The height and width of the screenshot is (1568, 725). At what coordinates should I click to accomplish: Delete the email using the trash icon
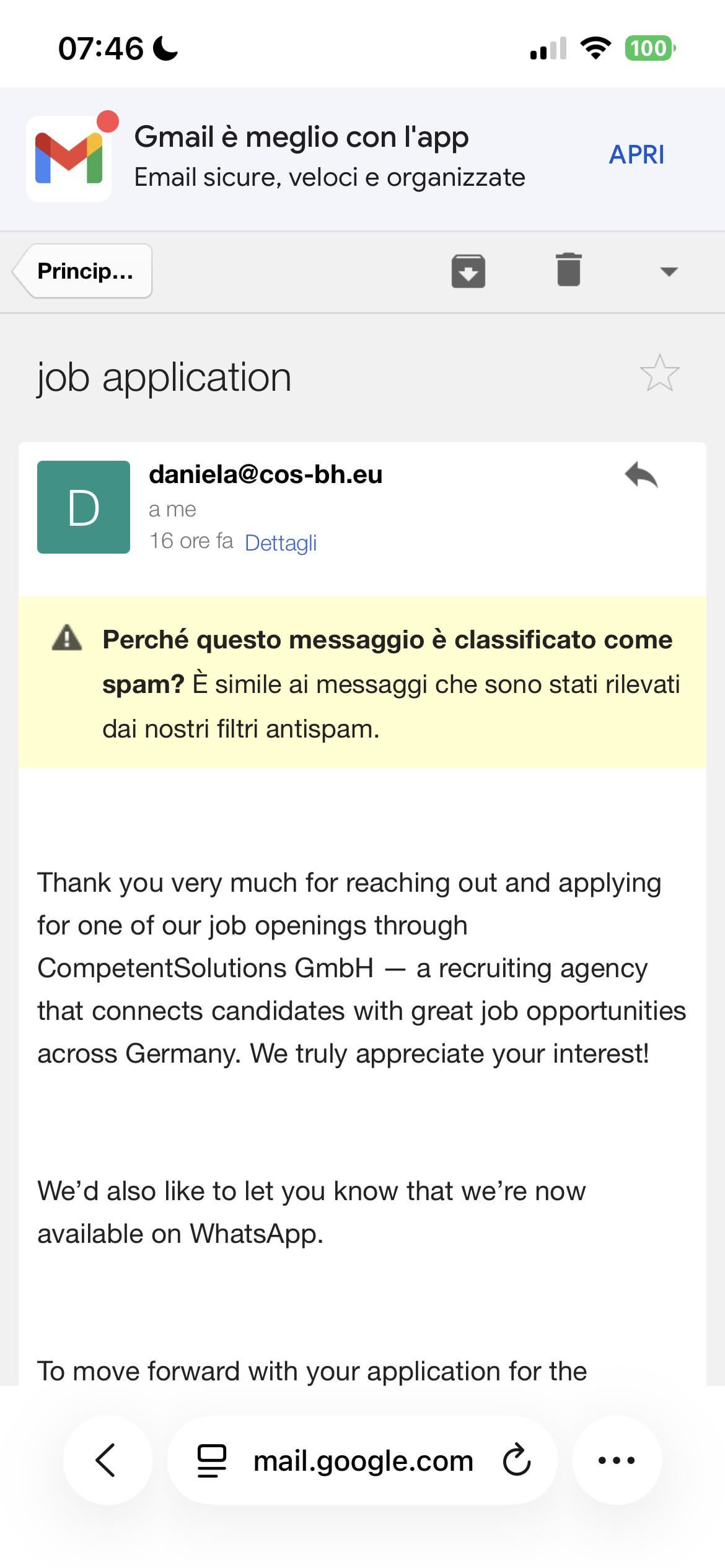point(568,270)
